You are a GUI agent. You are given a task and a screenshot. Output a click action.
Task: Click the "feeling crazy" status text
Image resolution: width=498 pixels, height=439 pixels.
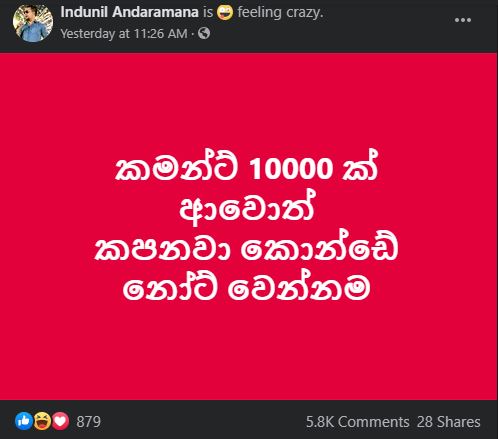(x=280, y=13)
